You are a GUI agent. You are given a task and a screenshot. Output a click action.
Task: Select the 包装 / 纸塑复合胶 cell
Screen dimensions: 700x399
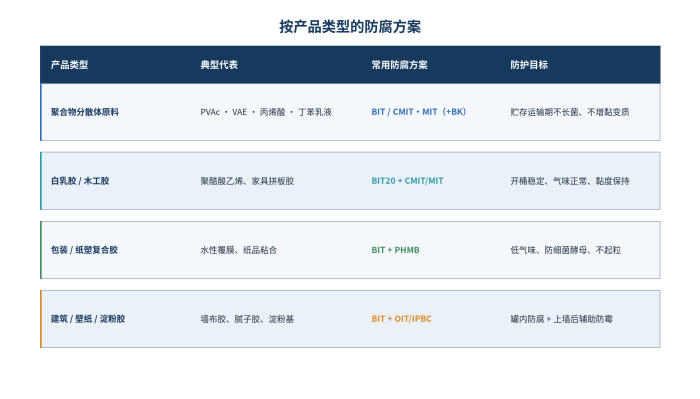pos(84,250)
